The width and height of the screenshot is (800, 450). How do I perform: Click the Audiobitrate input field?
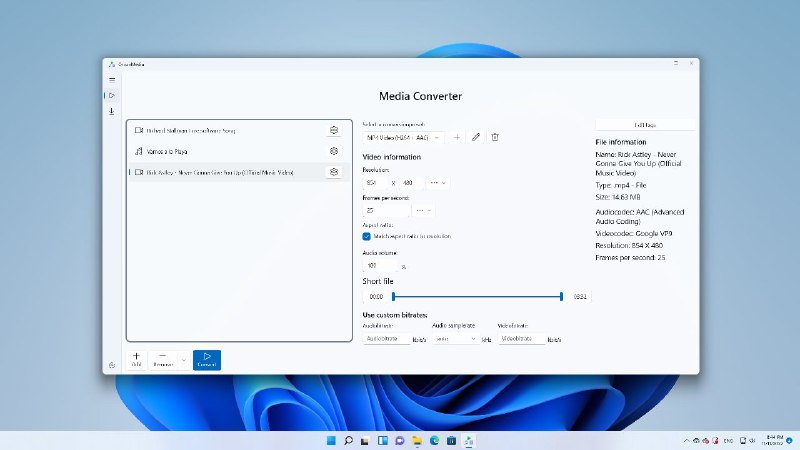387,339
